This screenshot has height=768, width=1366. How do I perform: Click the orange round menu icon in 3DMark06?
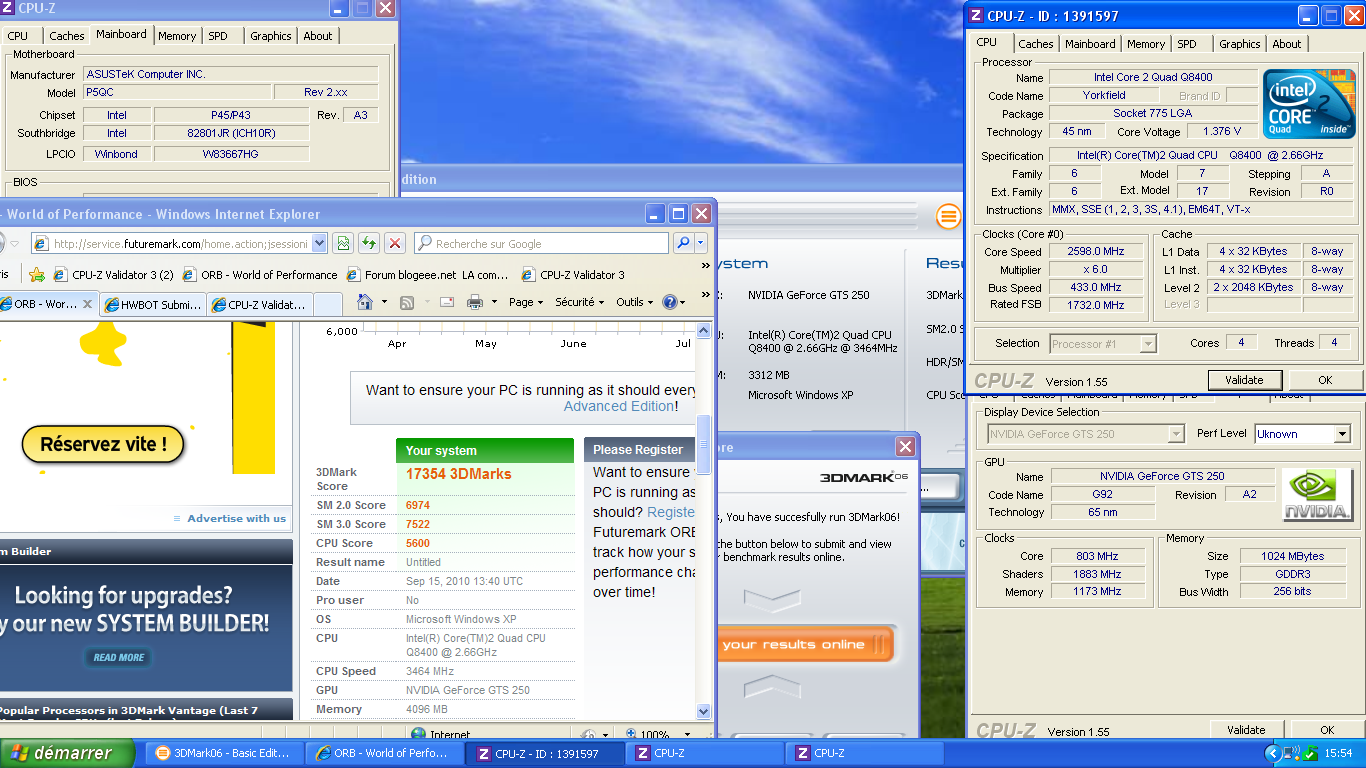click(x=948, y=216)
